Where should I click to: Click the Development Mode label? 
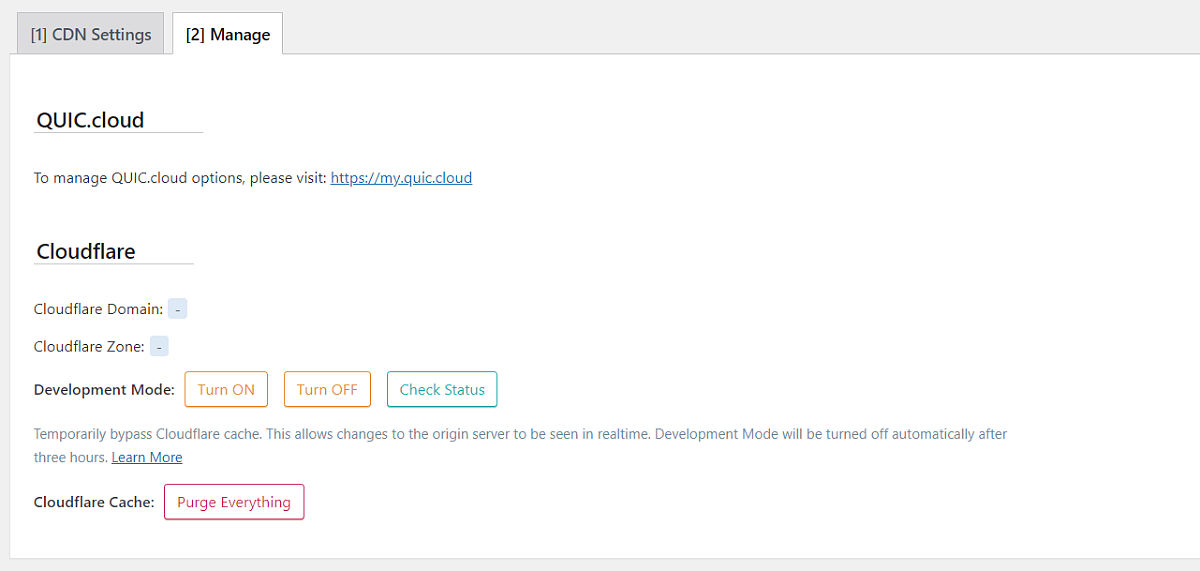point(104,390)
